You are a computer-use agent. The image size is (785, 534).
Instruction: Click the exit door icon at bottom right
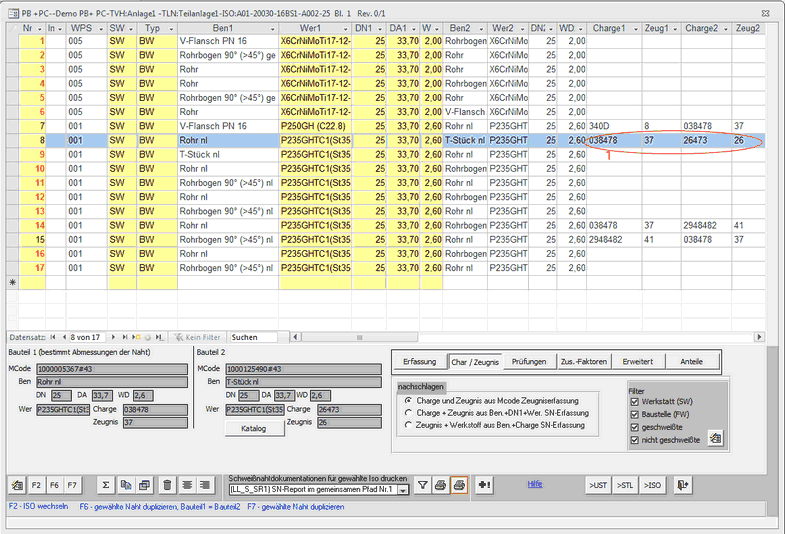[x=683, y=485]
